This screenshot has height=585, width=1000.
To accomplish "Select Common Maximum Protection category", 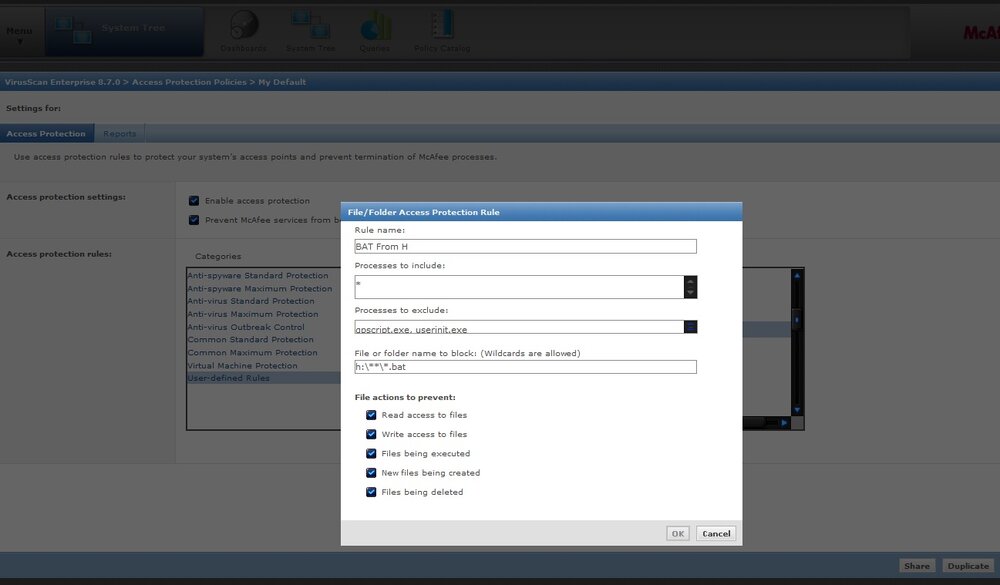I will click(x=253, y=352).
